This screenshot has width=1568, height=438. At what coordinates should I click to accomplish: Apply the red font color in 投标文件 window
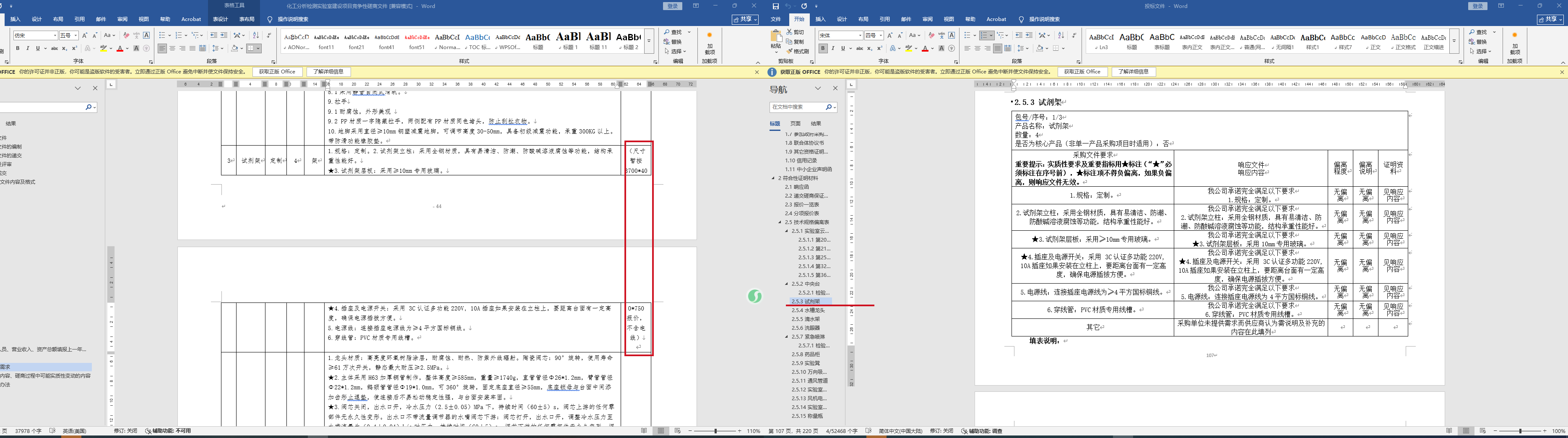click(925, 49)
